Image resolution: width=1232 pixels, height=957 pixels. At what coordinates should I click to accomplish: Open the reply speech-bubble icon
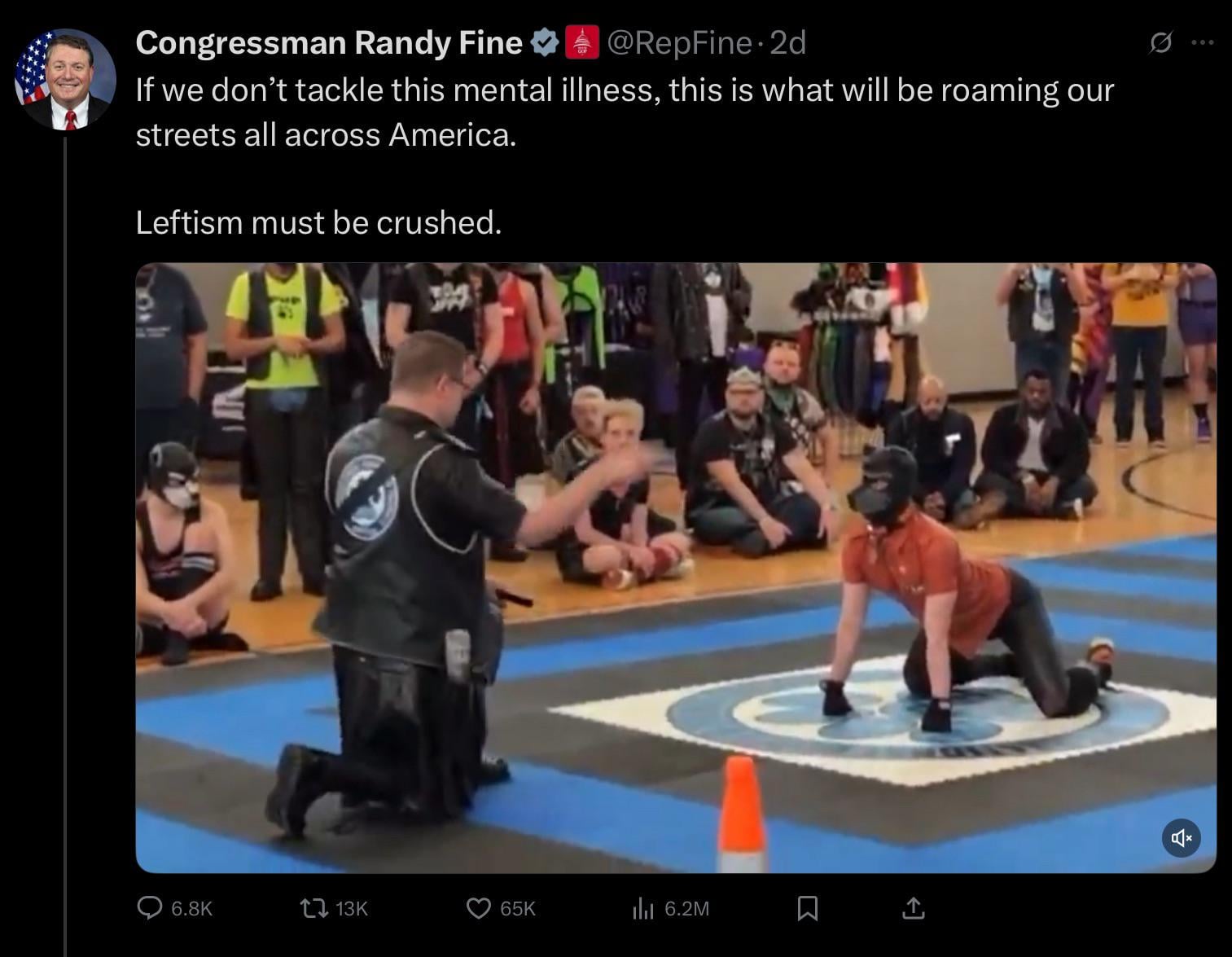click(150, 907)
